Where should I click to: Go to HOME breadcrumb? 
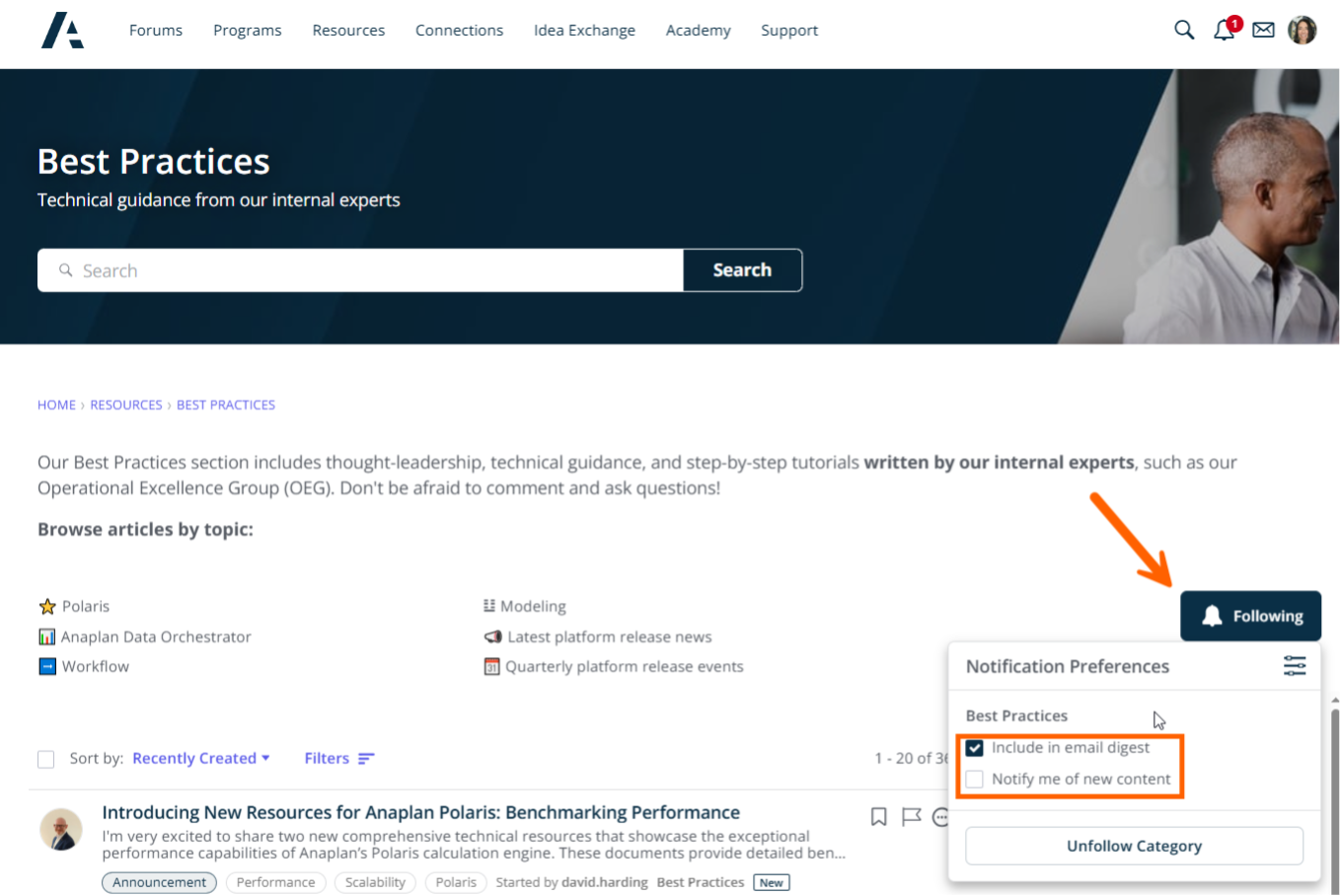[x=56, y=405]
